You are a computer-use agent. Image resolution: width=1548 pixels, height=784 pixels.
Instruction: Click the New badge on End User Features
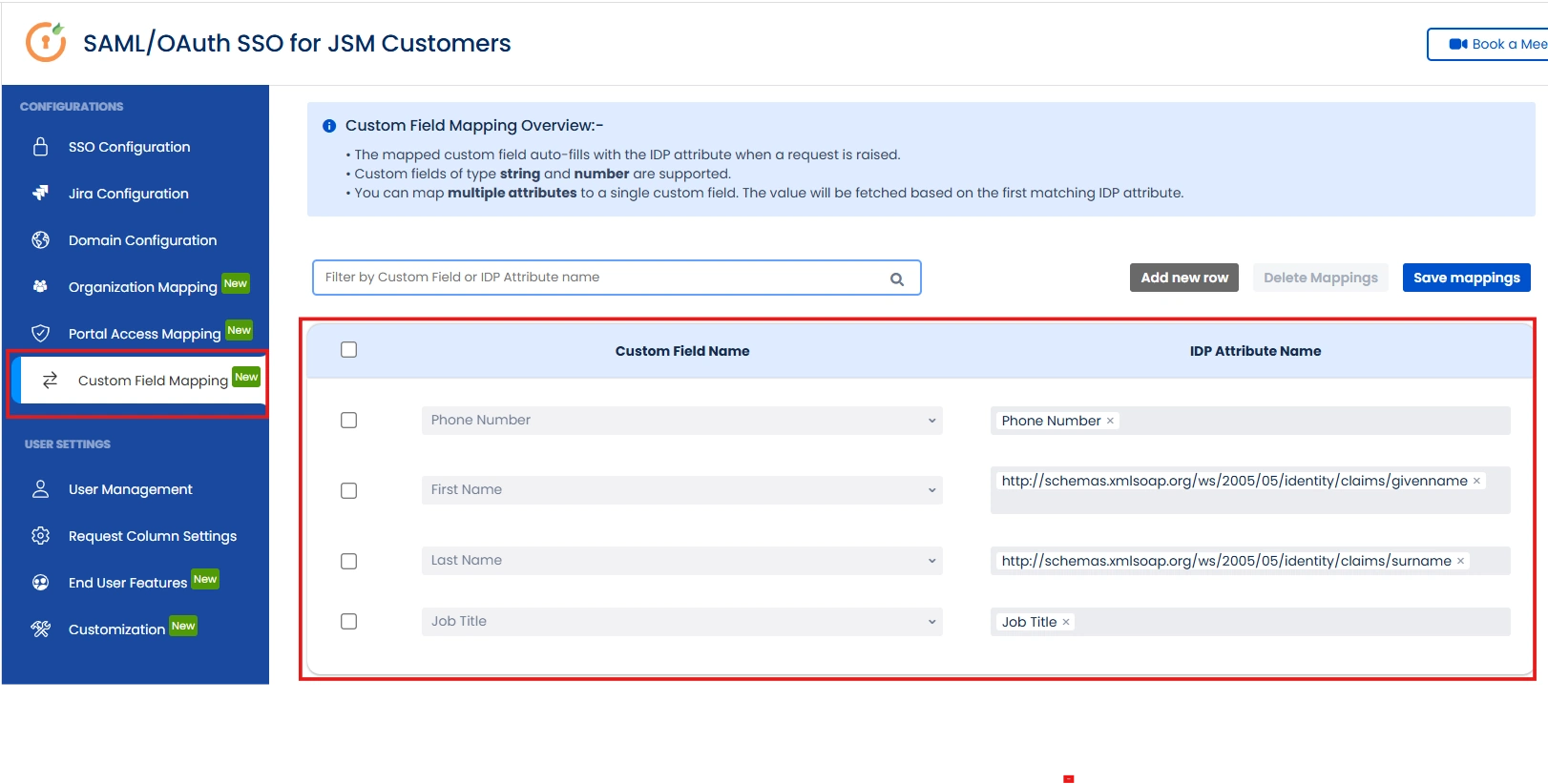pos(205,579)
